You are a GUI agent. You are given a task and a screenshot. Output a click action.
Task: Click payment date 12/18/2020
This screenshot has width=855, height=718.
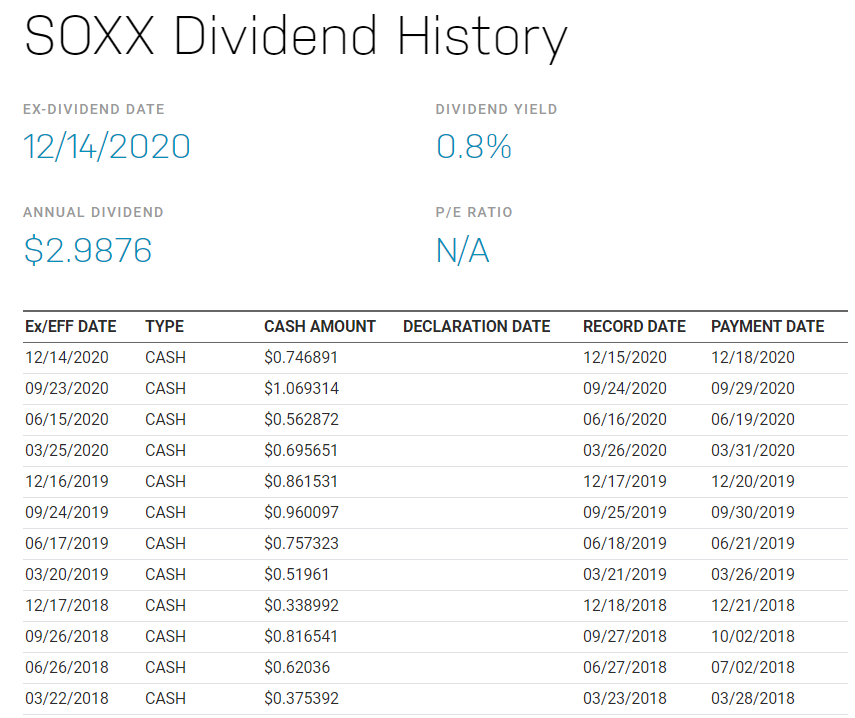(753, 357)
